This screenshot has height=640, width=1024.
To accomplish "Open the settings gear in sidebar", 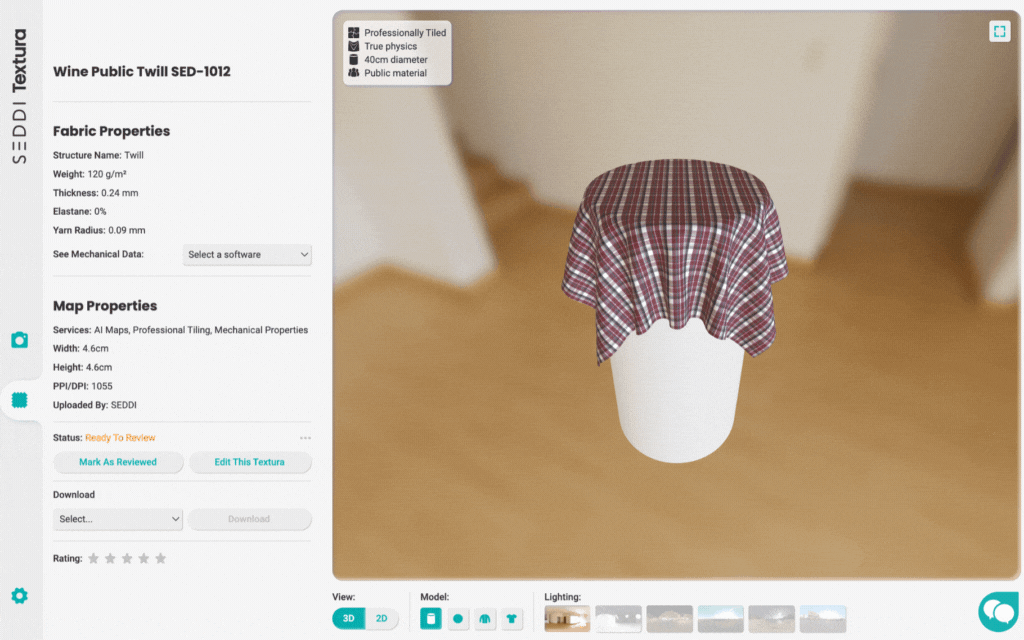I will [19, 594].
